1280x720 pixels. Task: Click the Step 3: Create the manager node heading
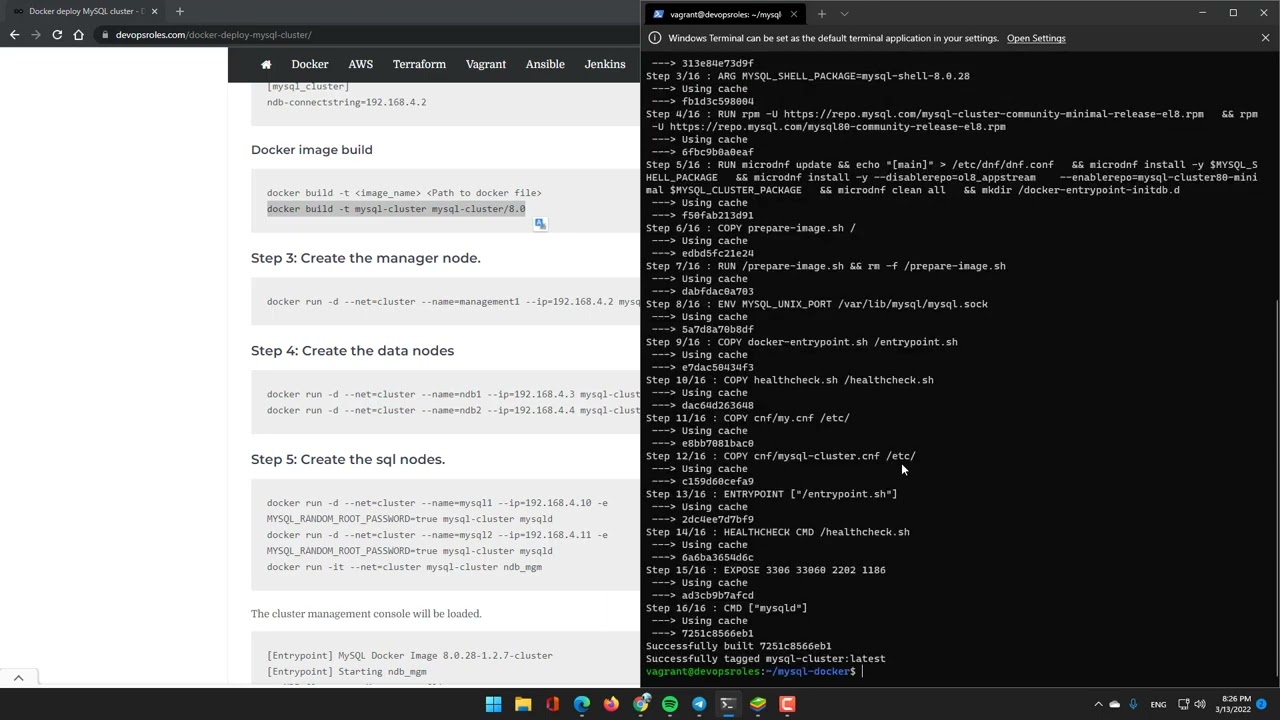(x=366, y=258)
